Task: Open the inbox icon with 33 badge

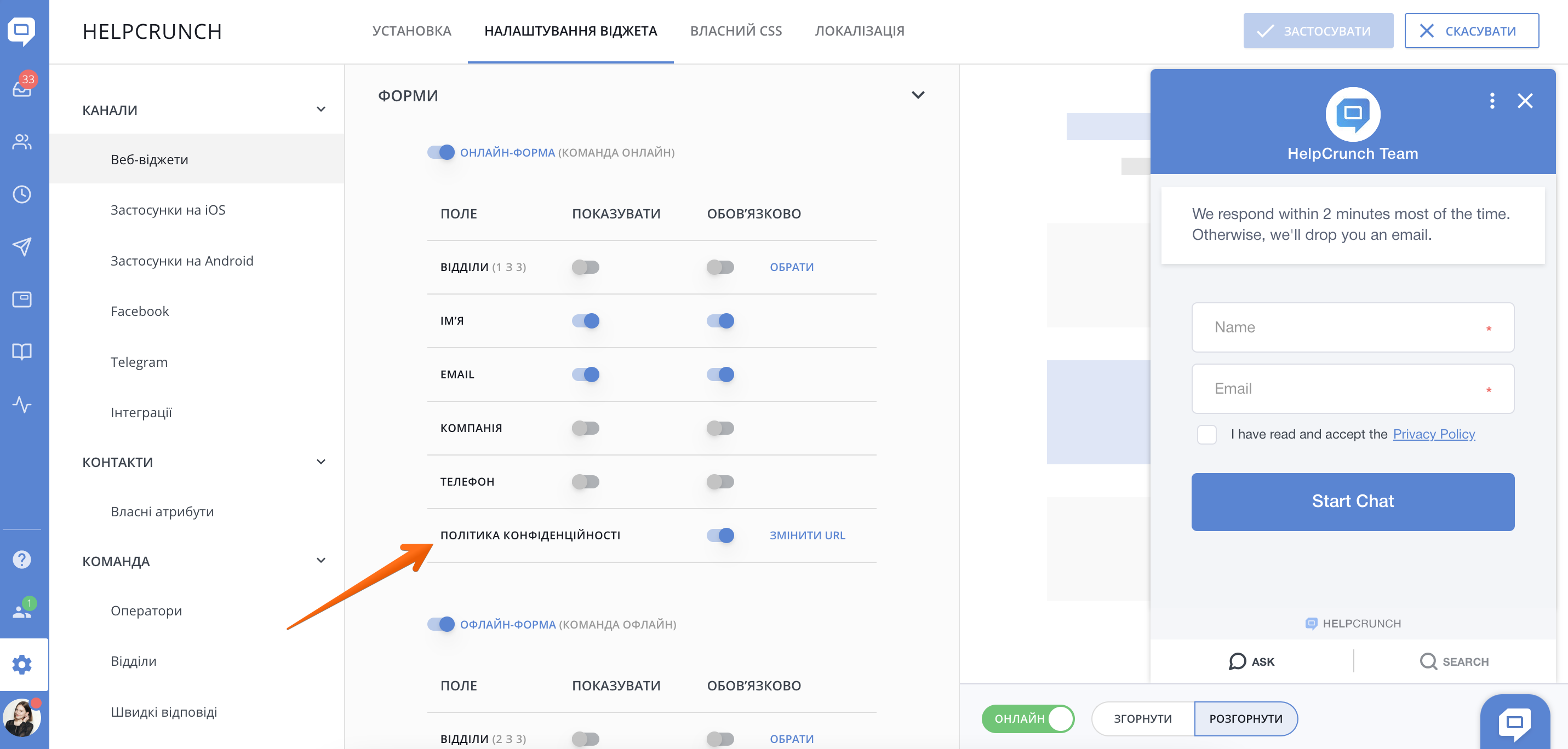Action: click(x=22, y=88)
